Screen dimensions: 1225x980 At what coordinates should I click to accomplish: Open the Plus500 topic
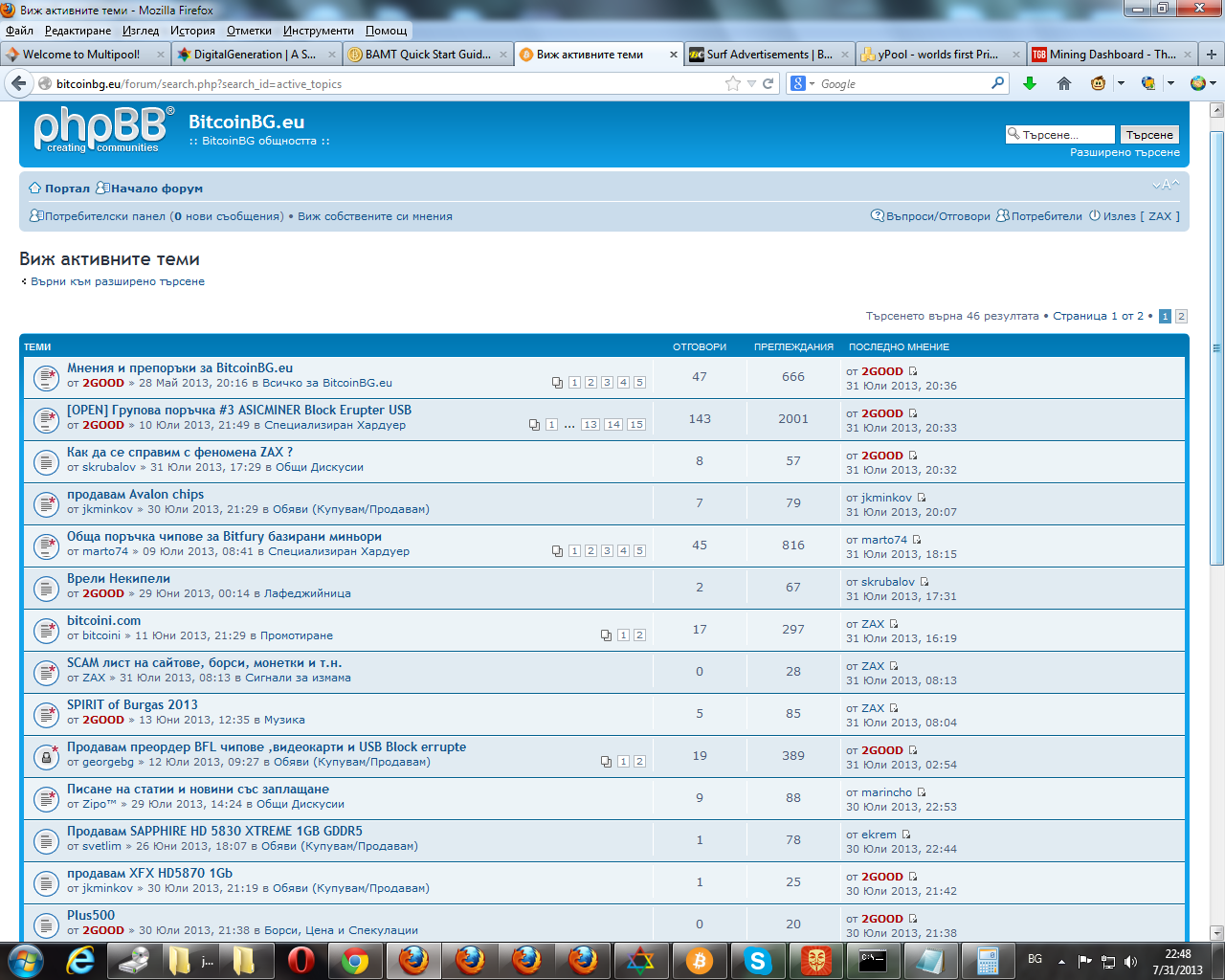91,915
